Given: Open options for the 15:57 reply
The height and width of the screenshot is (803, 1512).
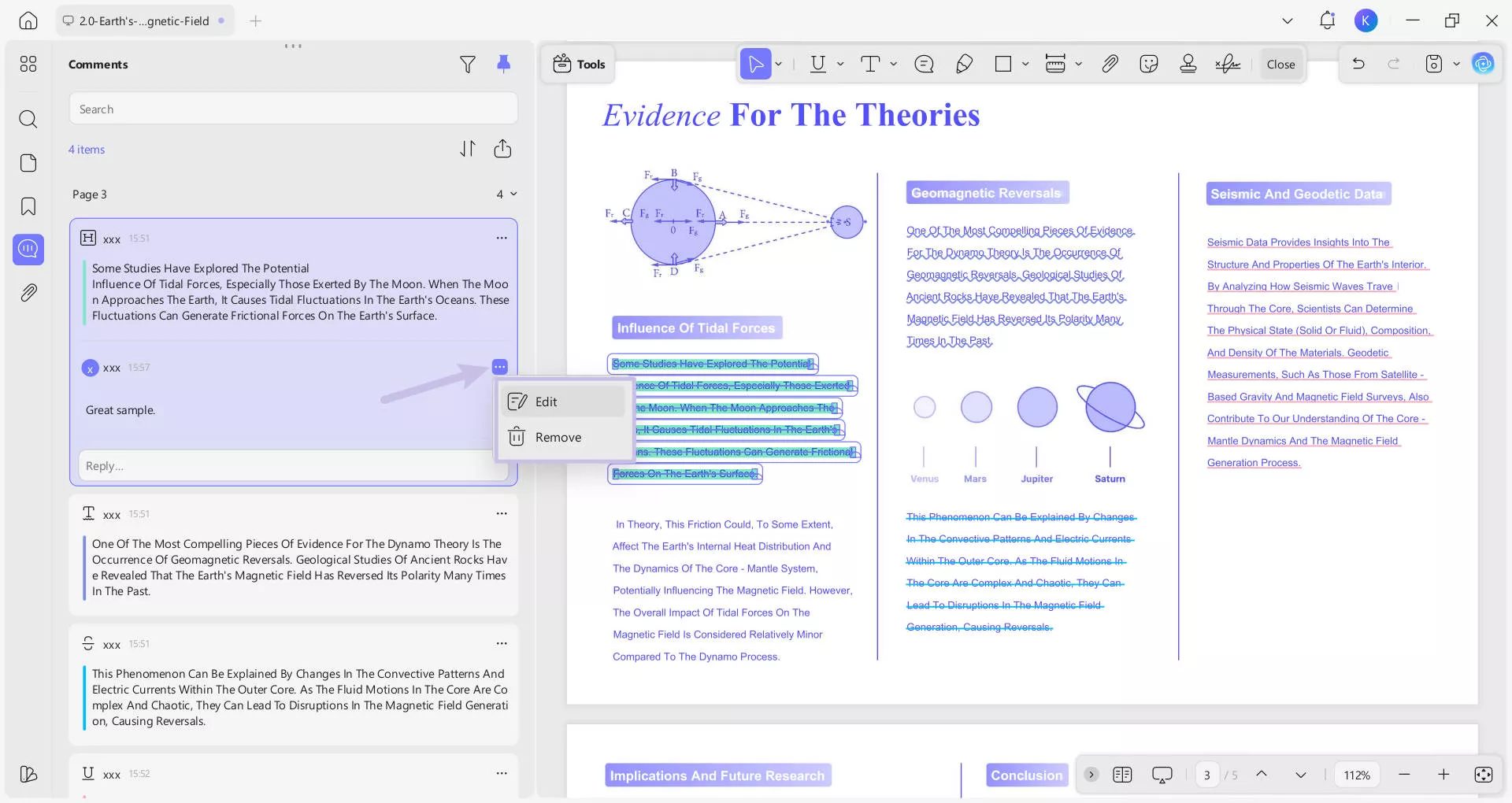Looking at the screenshot, I should pyautogui.click(x=500, y=367).
